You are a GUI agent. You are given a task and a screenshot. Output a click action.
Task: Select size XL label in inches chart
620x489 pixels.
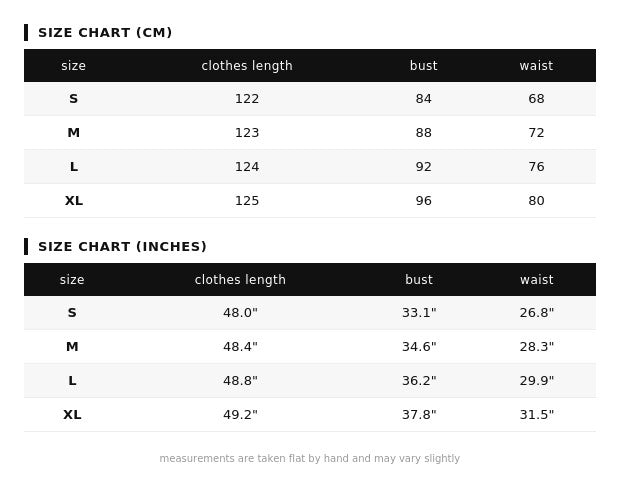72,415
